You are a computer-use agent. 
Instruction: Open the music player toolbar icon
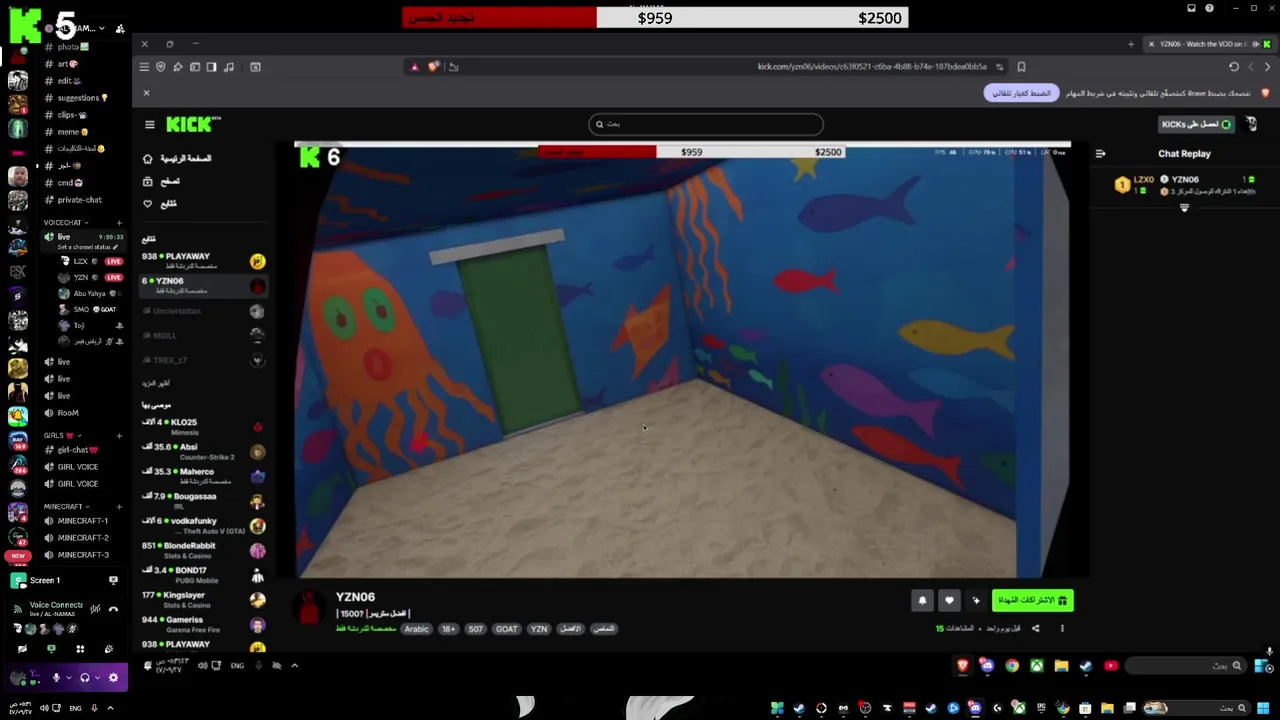[229, 67]
